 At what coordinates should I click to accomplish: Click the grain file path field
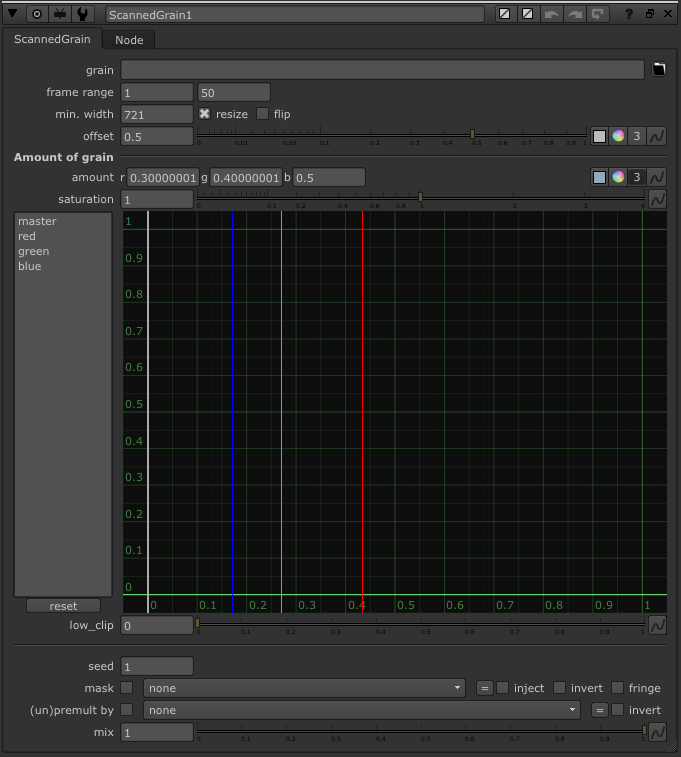point(382,70)
